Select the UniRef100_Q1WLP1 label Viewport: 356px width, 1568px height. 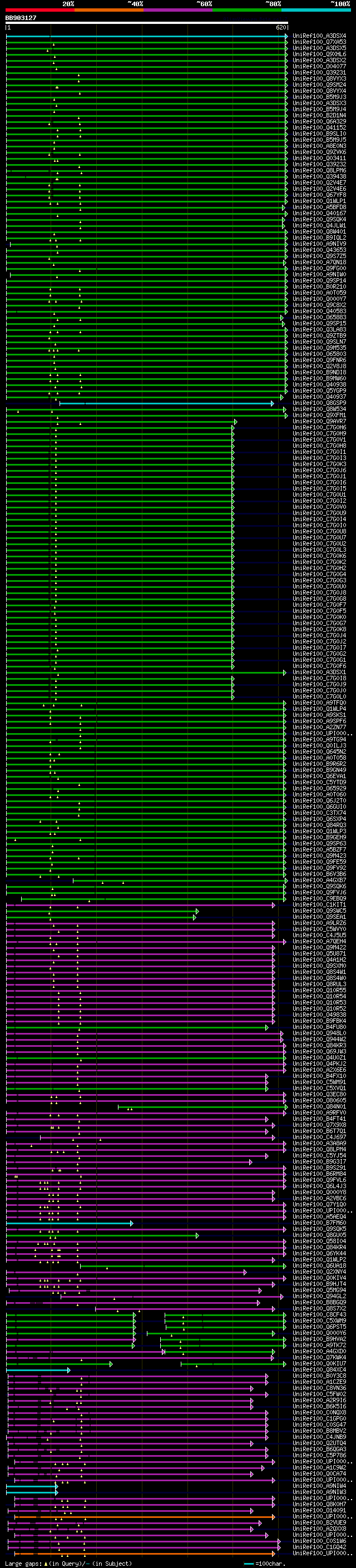click(319, 201)
